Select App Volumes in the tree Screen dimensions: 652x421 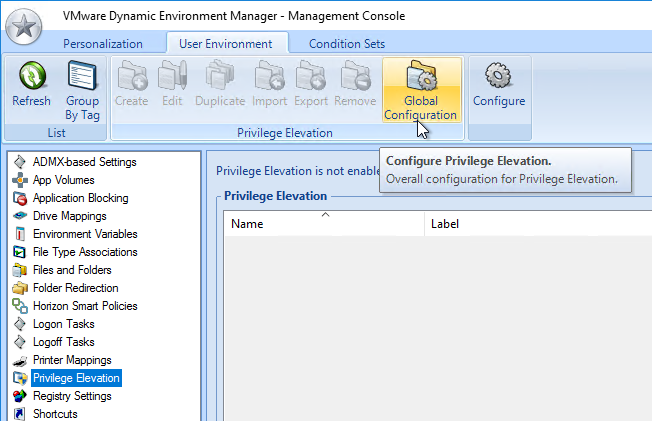point(64,180)
